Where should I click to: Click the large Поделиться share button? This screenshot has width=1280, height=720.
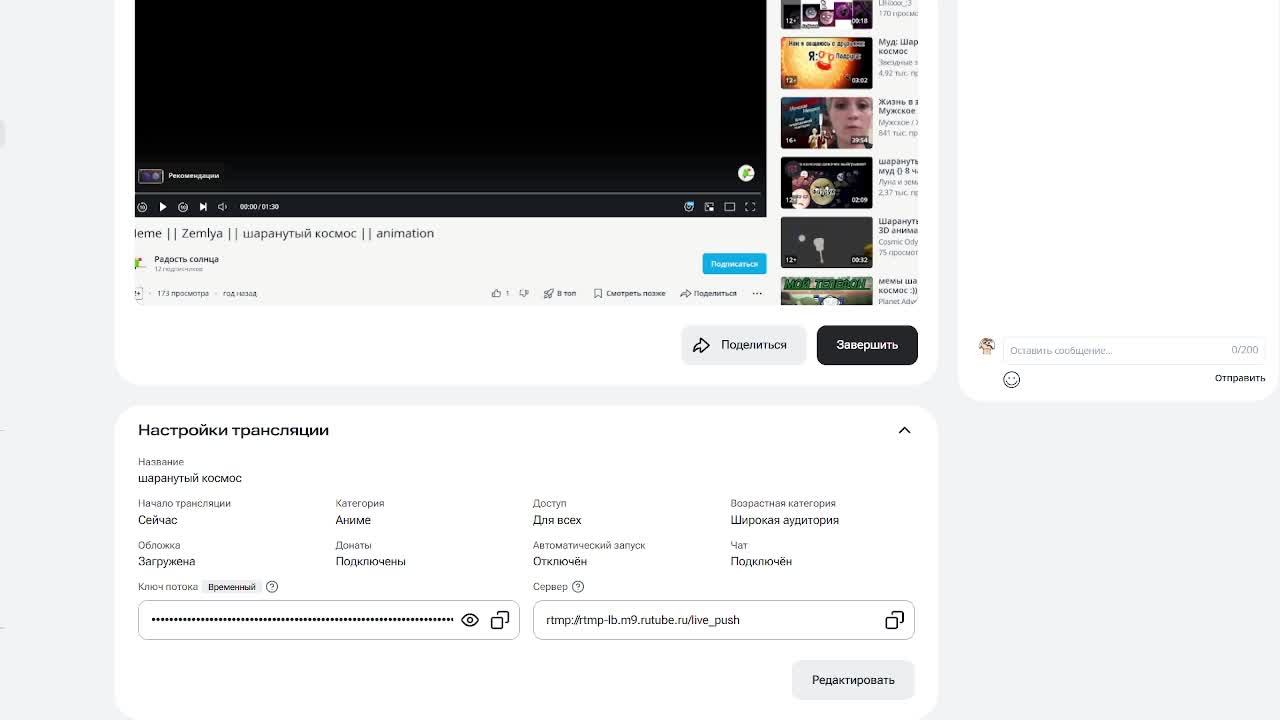point(743,345)
